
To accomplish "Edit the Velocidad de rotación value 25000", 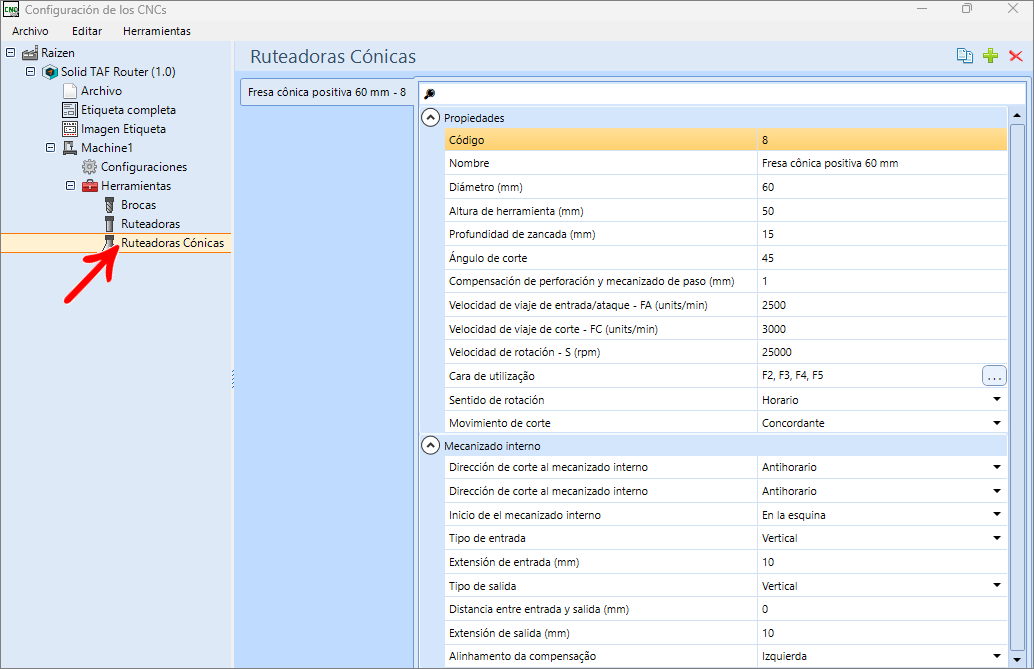I will tap(882, 352).
